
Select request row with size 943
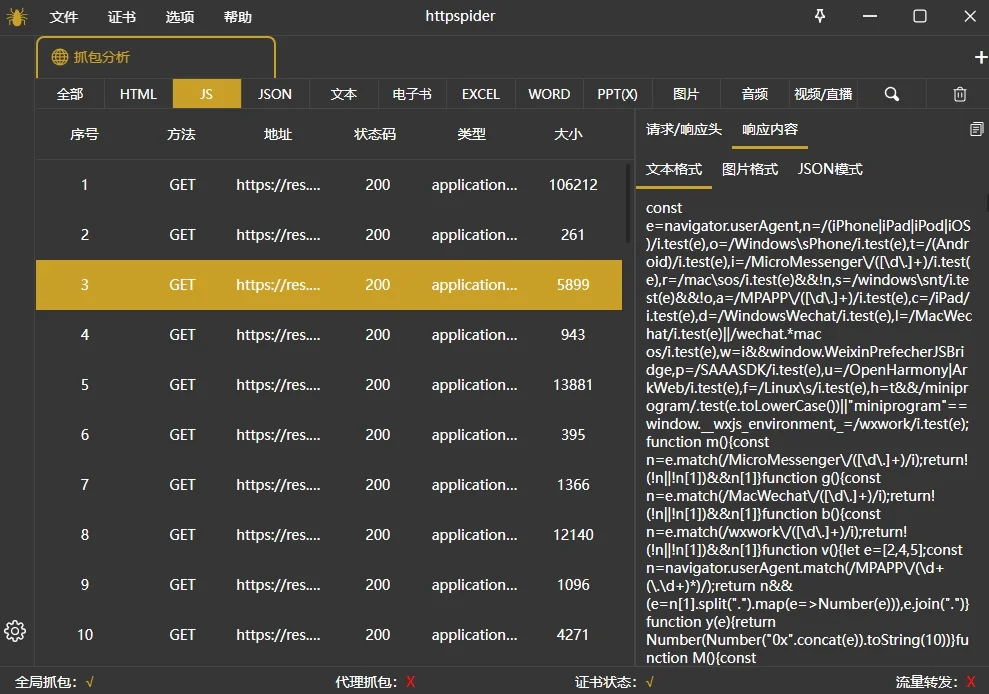click(x=329, y=334)
